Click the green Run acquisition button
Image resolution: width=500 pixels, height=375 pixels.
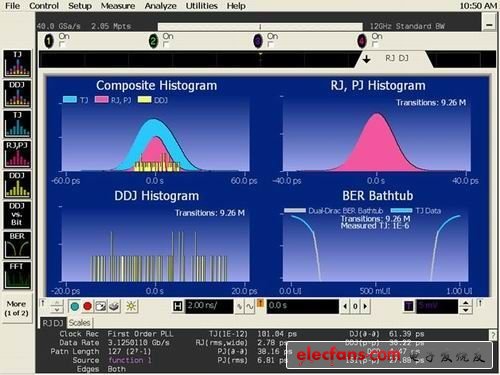click(x=75, y=306)
